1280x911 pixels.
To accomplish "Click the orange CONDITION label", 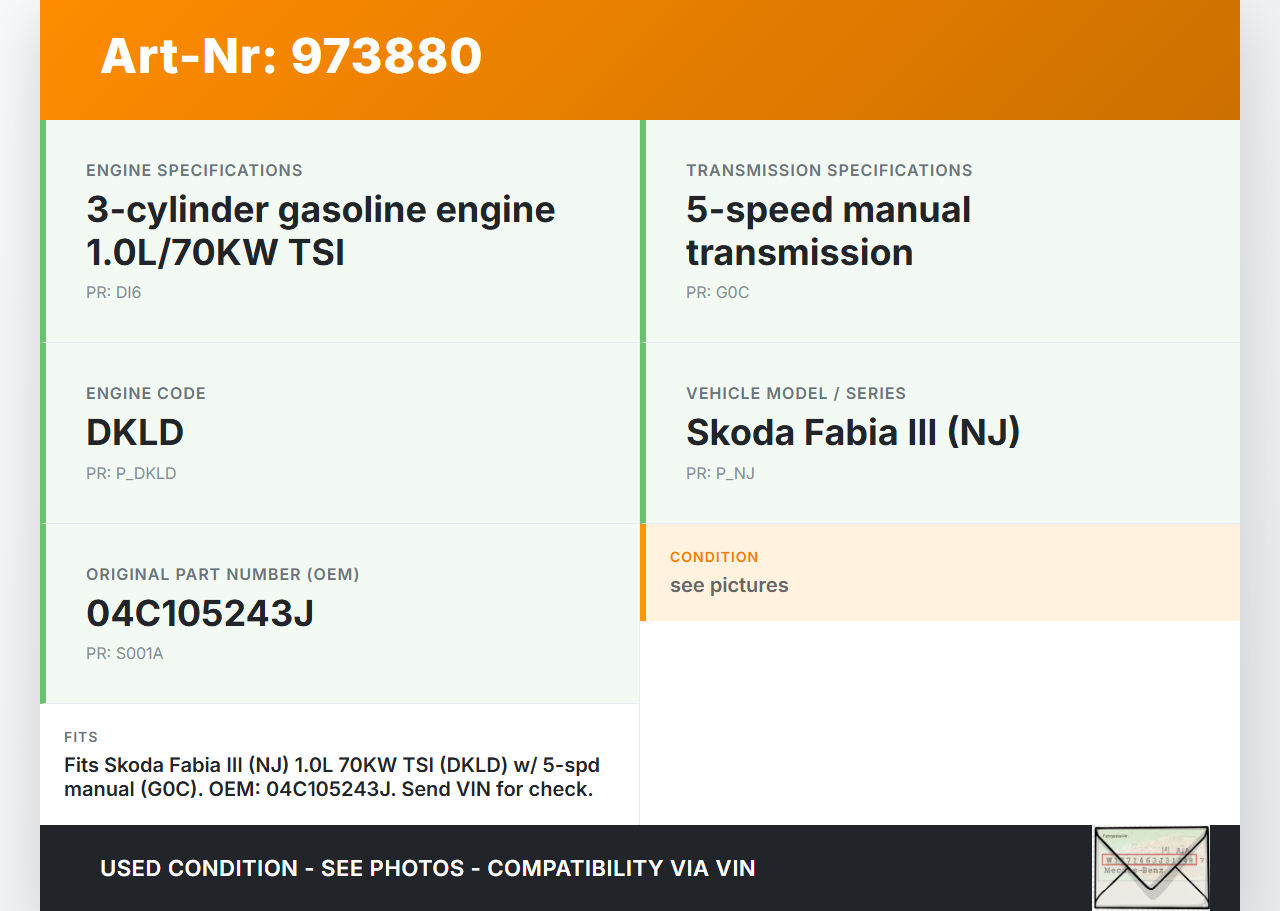I will coord(714,557).
